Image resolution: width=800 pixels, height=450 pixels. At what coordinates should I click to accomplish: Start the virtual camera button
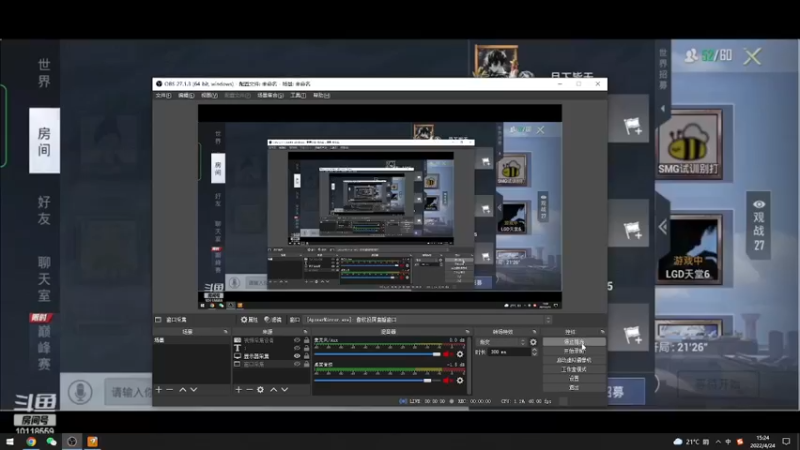pyautogui.click(x=574, y=360)
